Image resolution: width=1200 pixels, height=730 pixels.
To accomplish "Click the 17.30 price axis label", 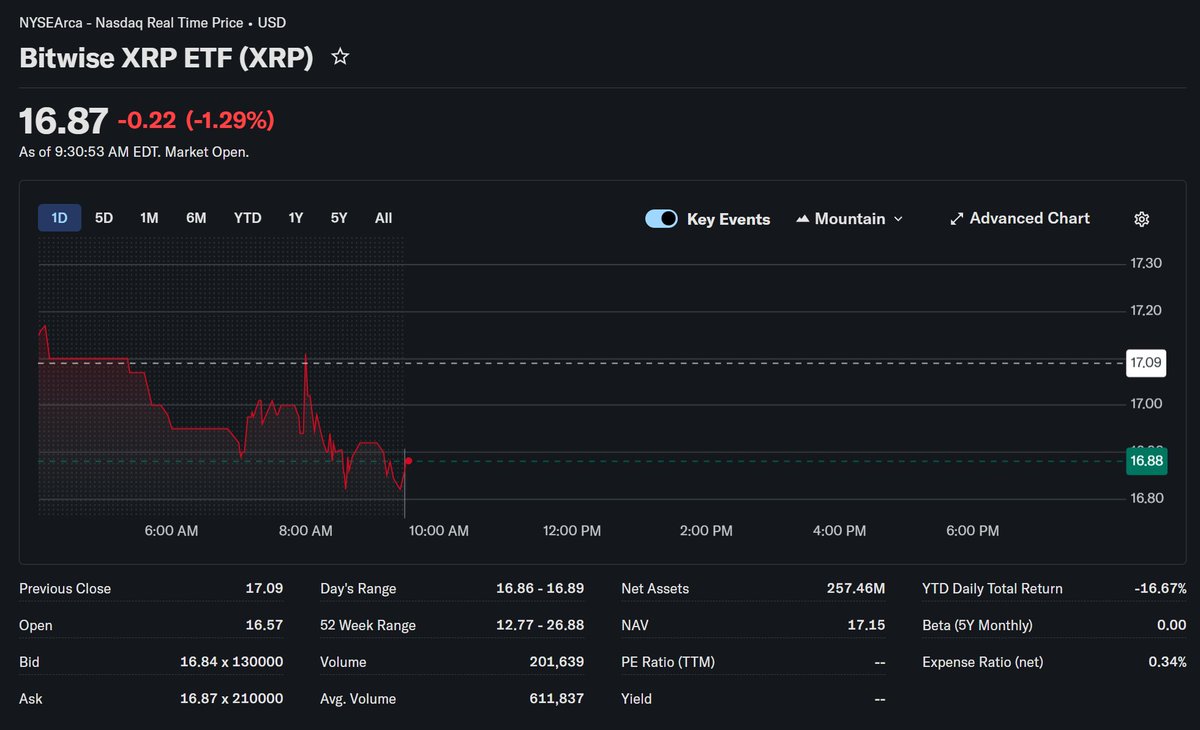I will pyautogui.click(x=1146, y=264).
